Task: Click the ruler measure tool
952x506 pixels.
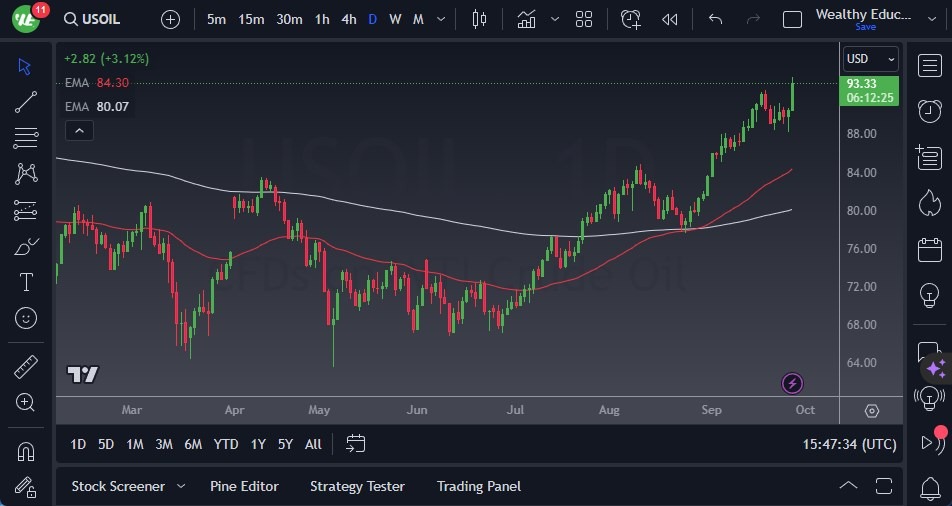Action: click(26, 367)
